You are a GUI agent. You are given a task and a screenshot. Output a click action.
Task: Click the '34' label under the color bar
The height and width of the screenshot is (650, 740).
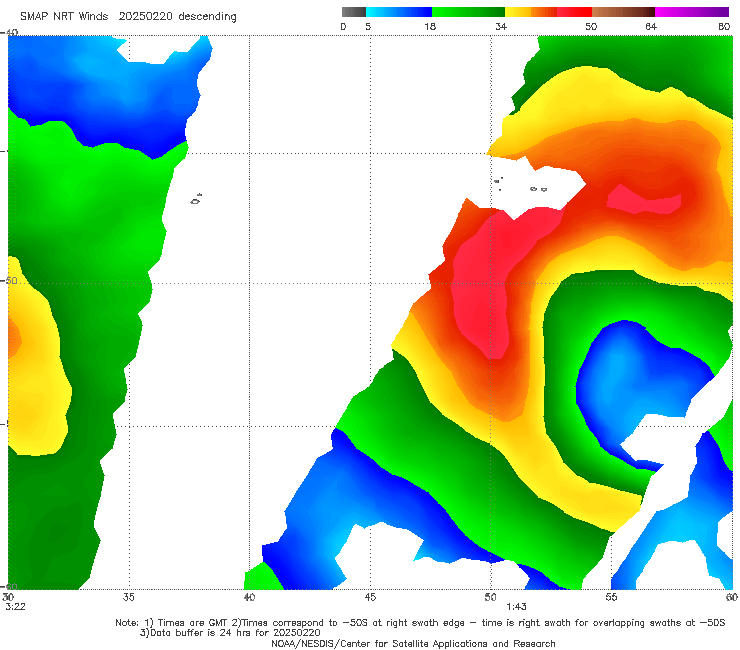(x=501, y=27)
